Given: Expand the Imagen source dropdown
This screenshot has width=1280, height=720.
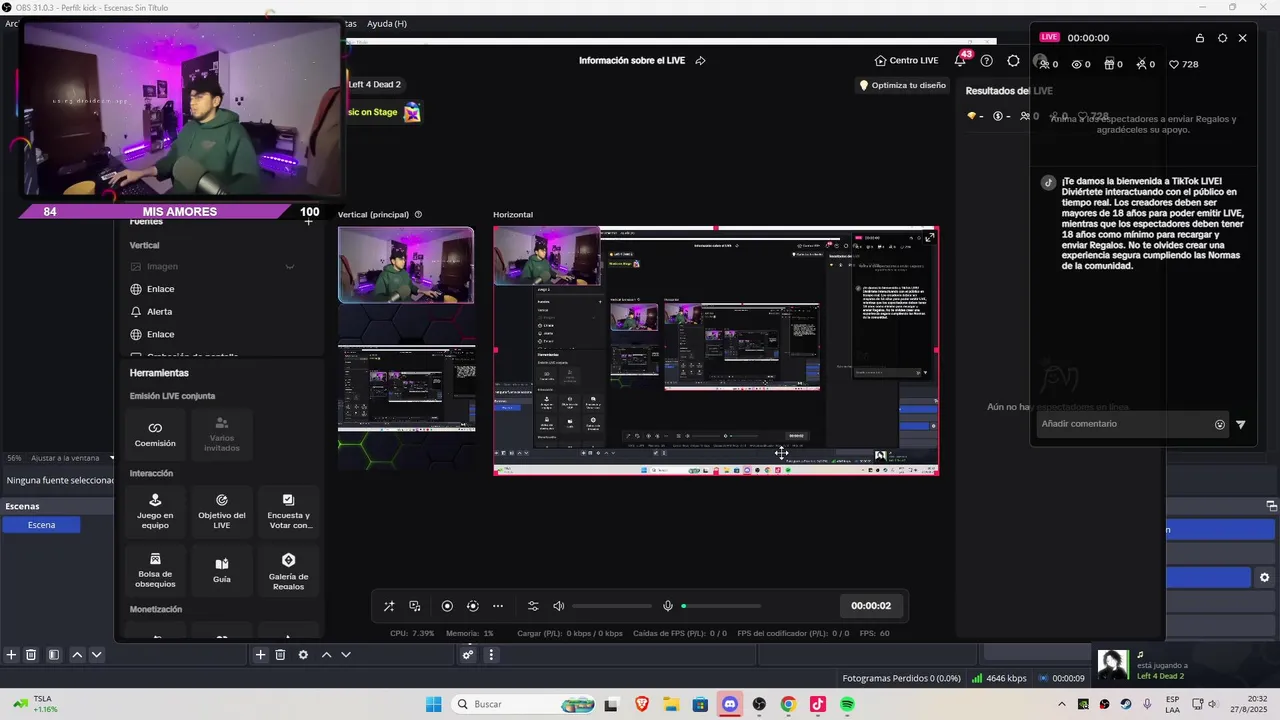Looking at the screenshot, I should pos(290,267).
